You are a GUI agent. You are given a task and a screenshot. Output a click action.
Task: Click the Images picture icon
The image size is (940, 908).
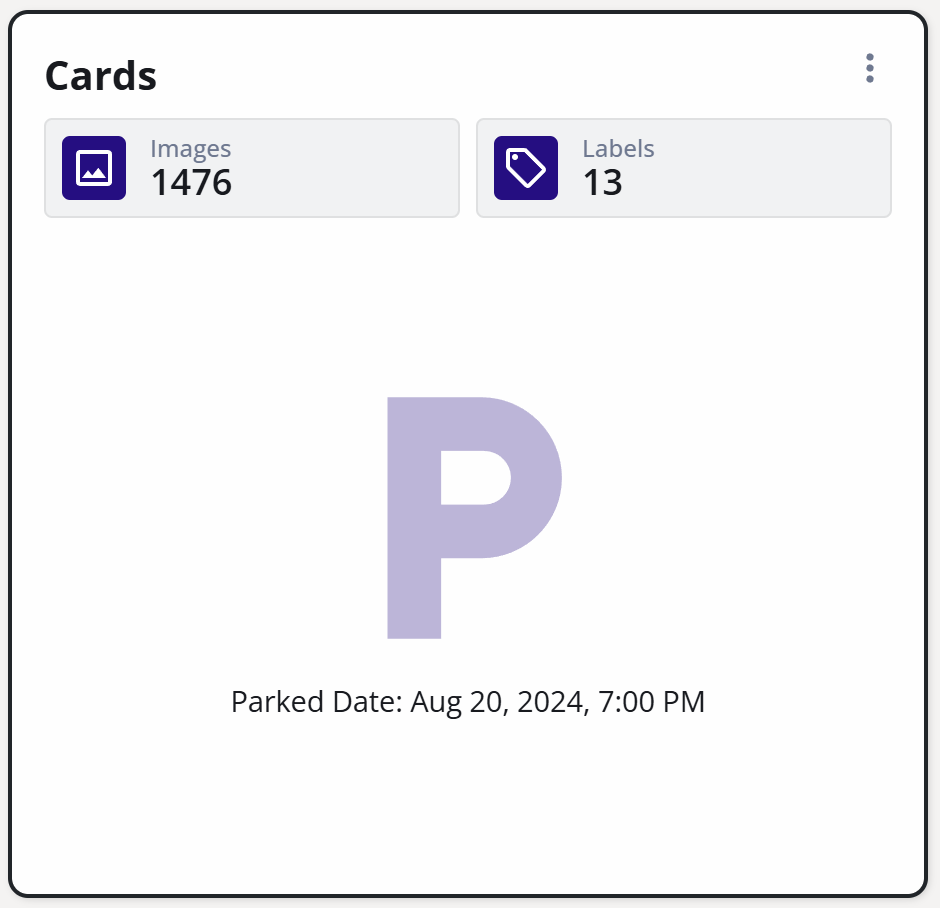94,168
